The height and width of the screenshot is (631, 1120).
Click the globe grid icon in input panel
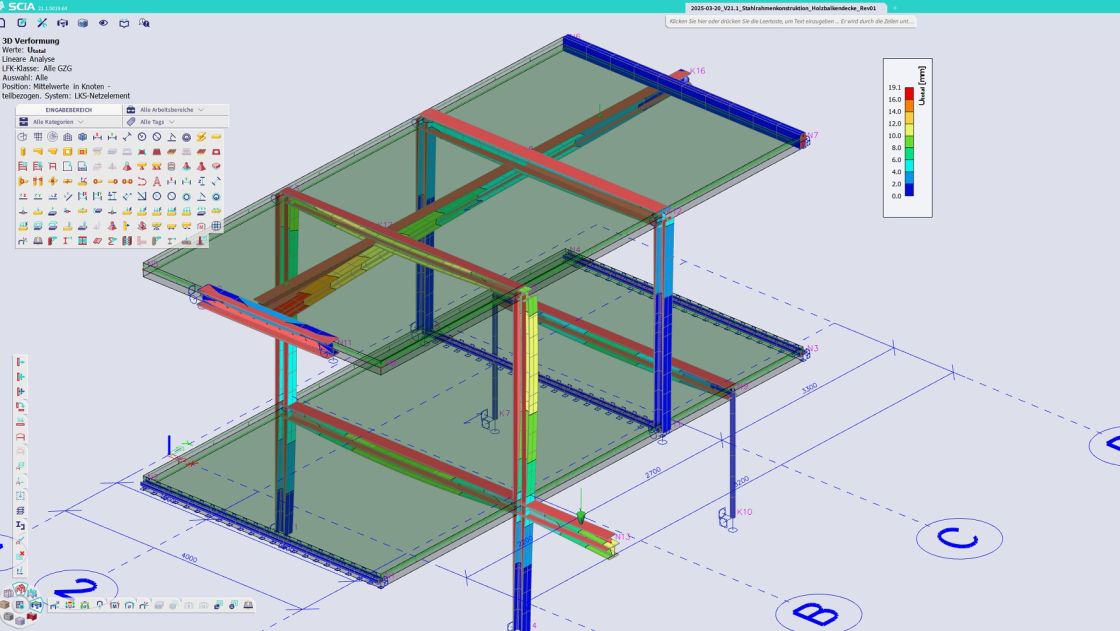[x=216, y=226]
